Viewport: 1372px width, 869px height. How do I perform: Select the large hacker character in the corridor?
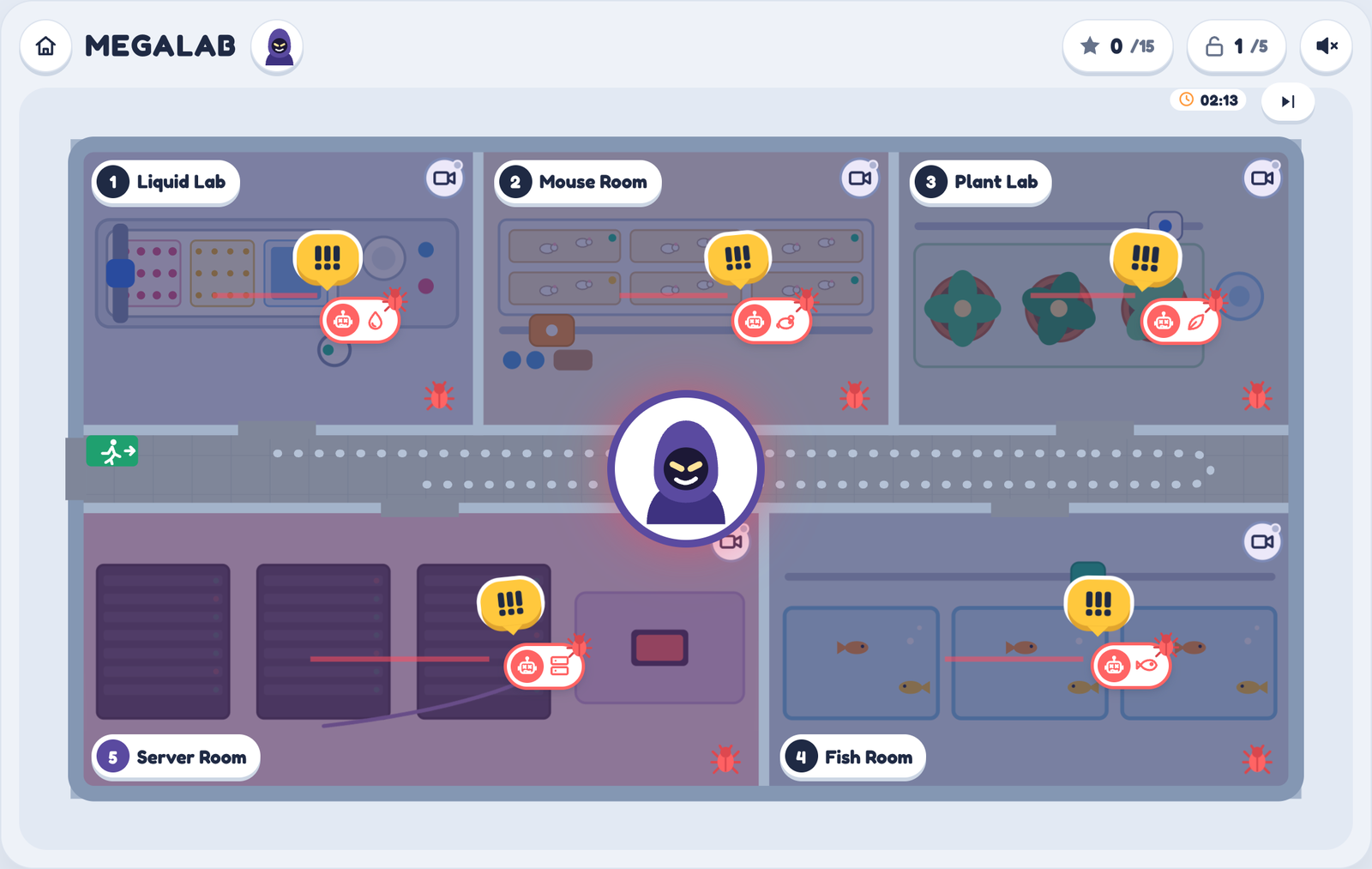[x=686, y=468]
